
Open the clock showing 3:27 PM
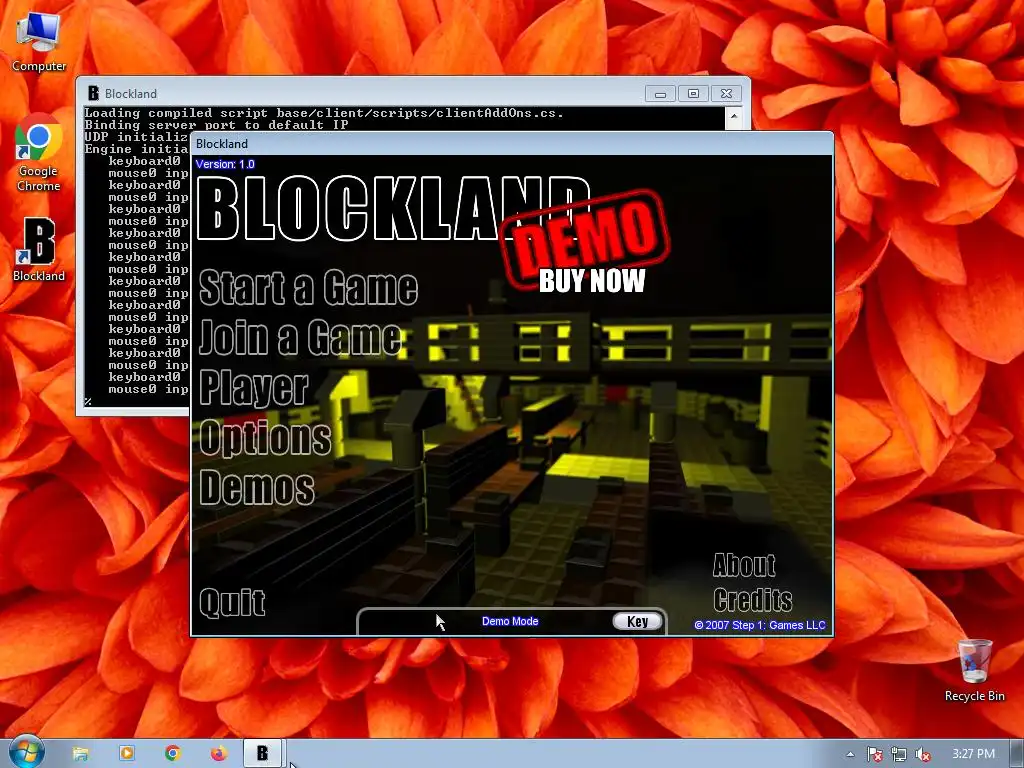click(x=974, y=754)
